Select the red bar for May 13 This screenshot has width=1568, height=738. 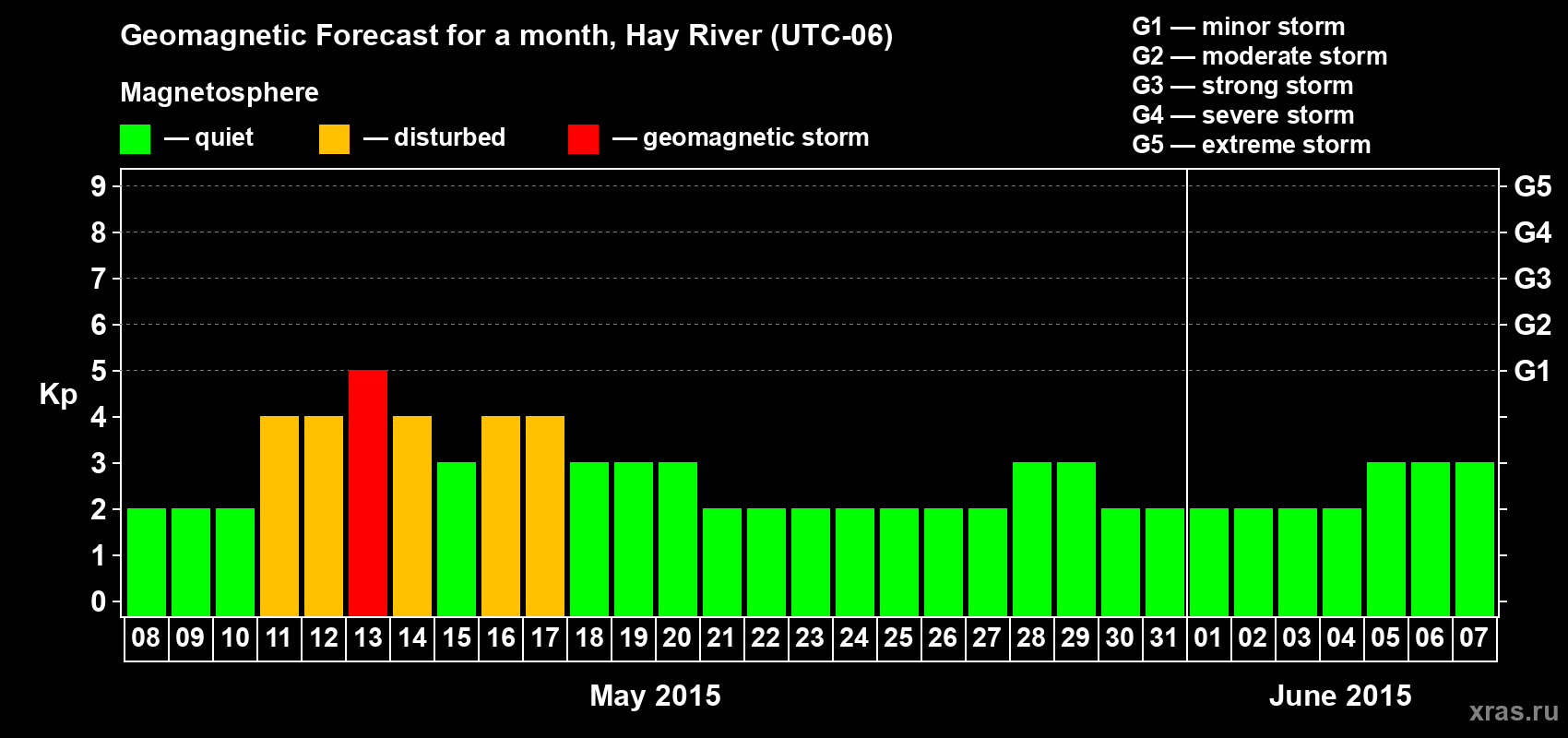point(368,494)
